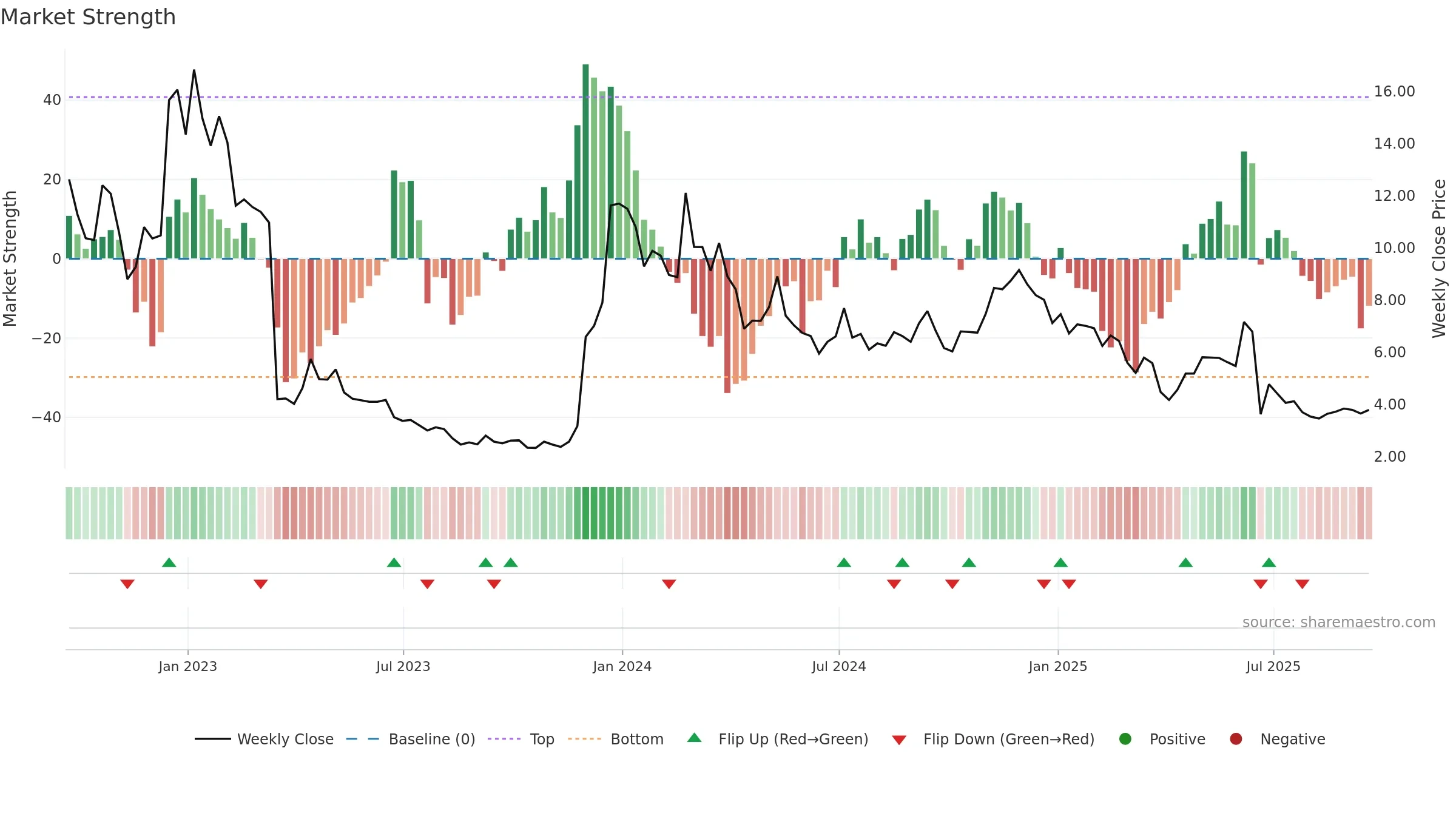1456x819 pixels.
Task: Click the Jul 2023 x-axis label
Action: click(403, 666)
